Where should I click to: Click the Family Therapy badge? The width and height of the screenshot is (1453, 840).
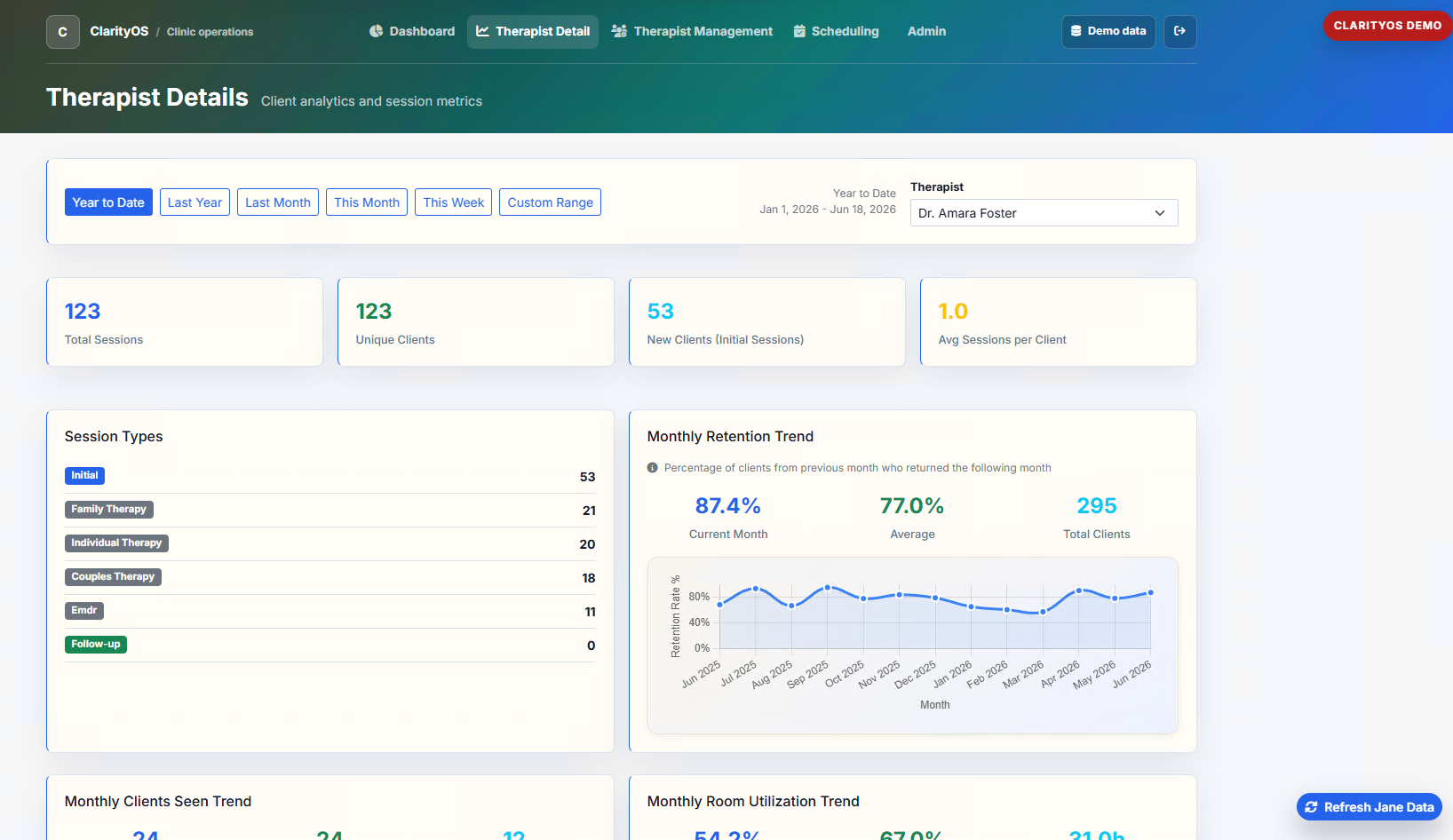[108, 510]
